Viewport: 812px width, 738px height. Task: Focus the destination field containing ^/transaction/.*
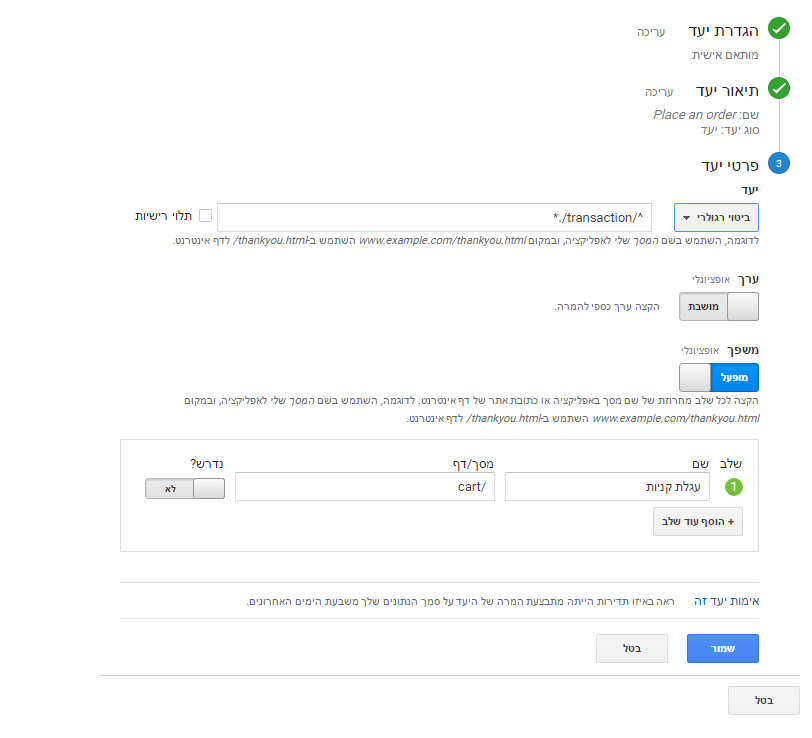[434, 217]
